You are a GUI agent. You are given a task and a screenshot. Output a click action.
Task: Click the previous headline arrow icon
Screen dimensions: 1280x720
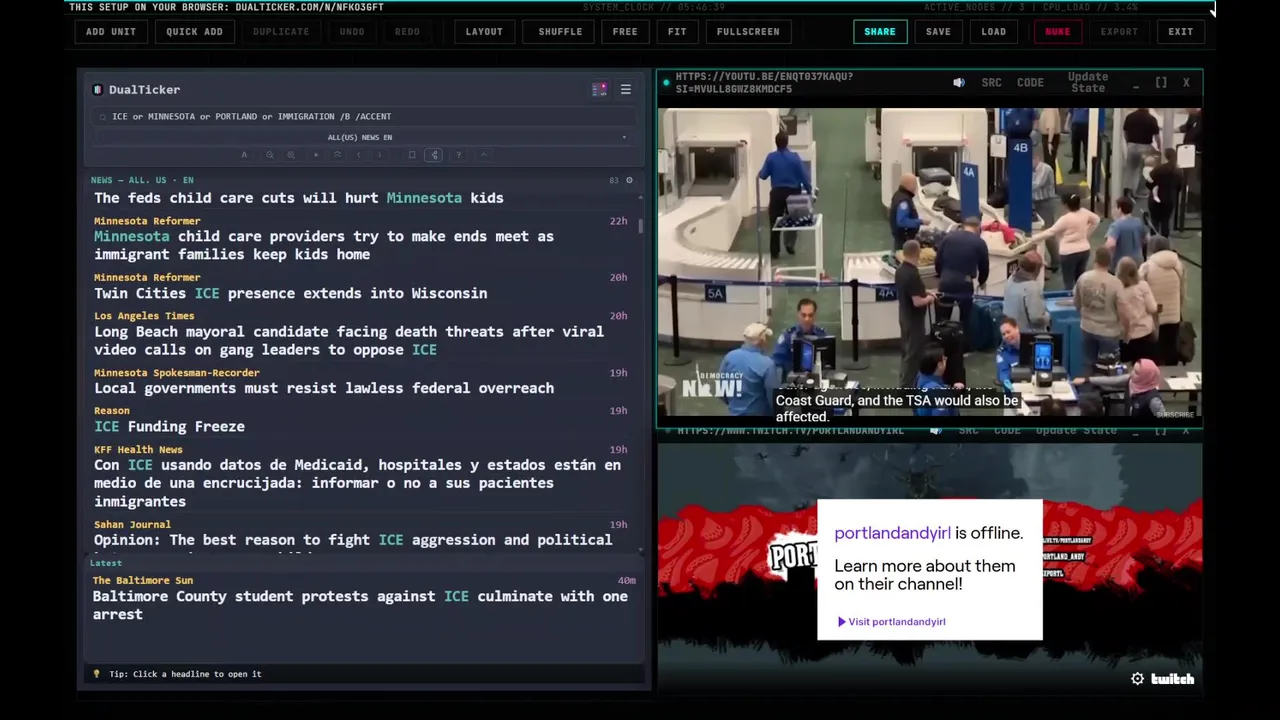click(359, 155)
